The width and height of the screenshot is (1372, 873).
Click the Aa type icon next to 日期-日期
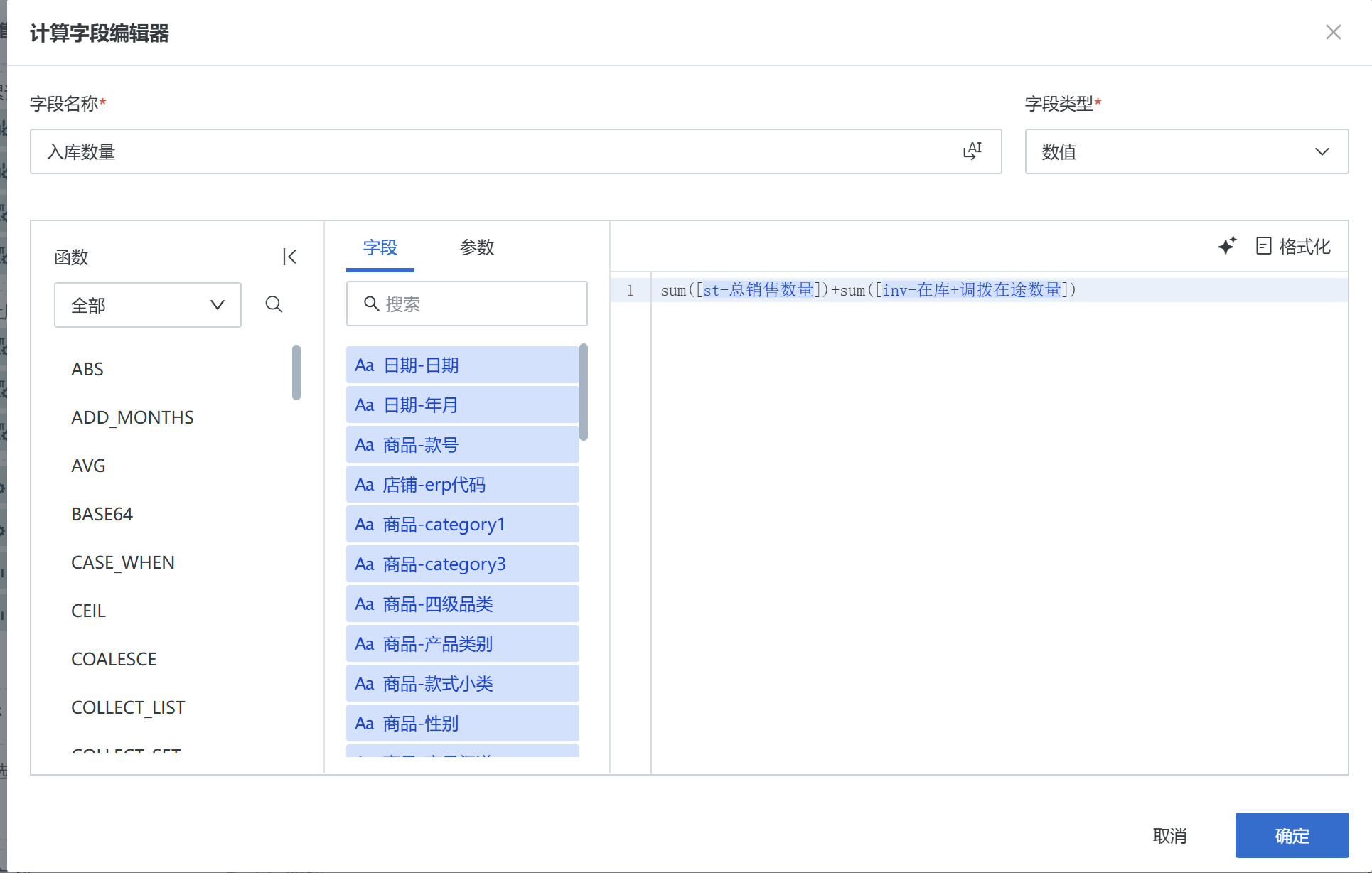coord(364,365)
